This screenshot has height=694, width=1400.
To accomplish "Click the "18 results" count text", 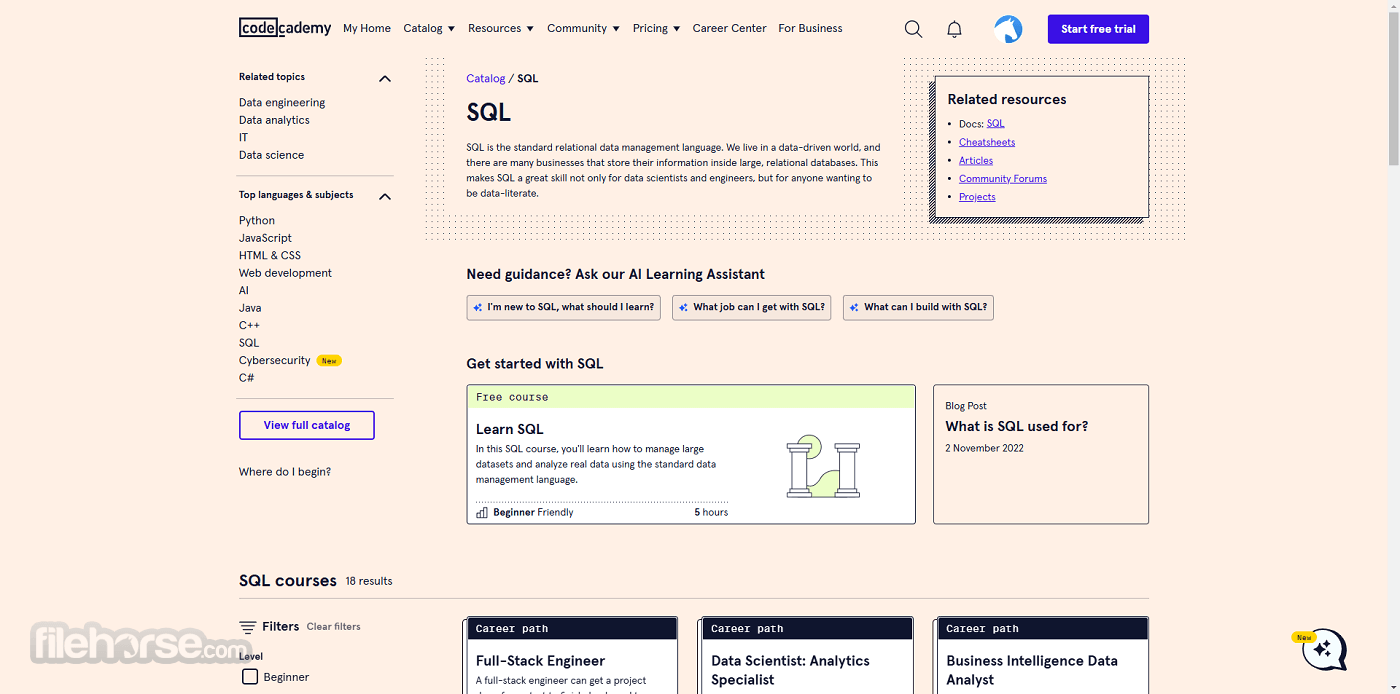I will click(x=369, y=581).
